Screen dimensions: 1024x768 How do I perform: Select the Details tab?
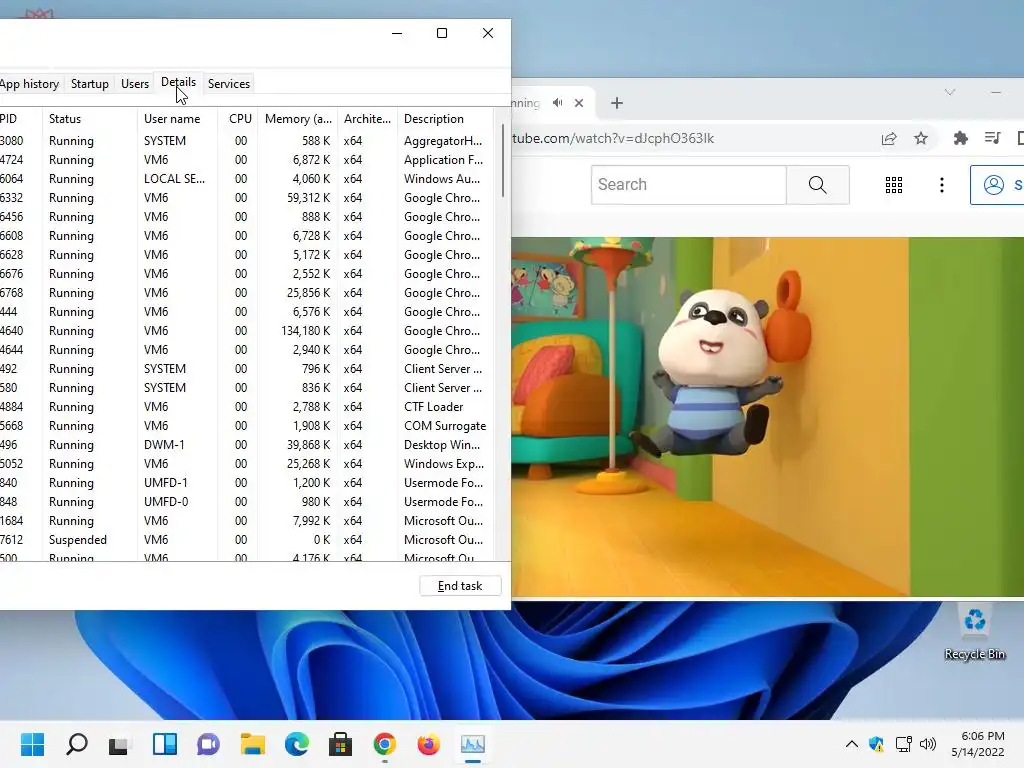coord(178,82)
